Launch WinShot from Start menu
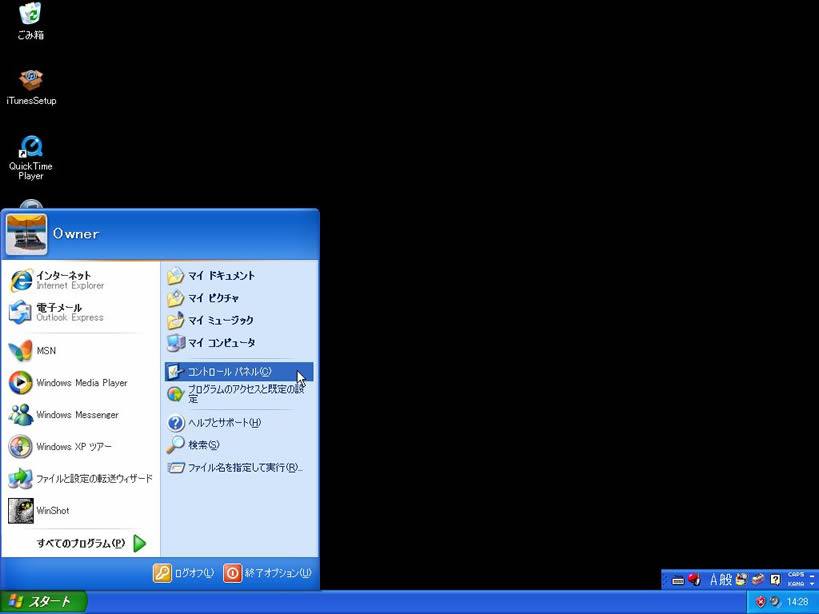The width and height of the screenshot is (819, 614). click(80, 510)
